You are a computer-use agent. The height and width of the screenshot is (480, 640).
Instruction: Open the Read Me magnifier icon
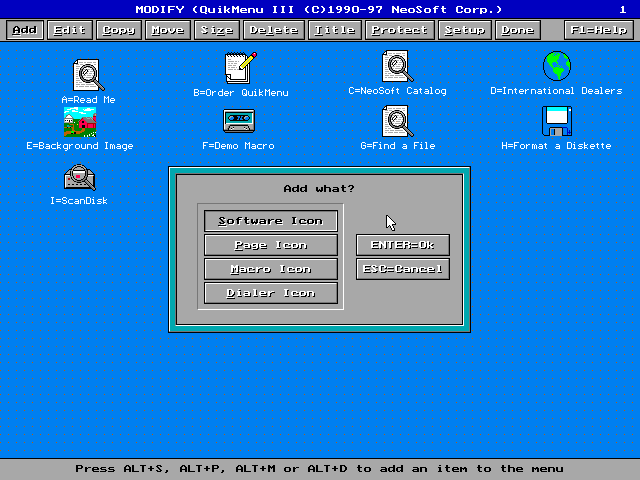coord(88,75)
